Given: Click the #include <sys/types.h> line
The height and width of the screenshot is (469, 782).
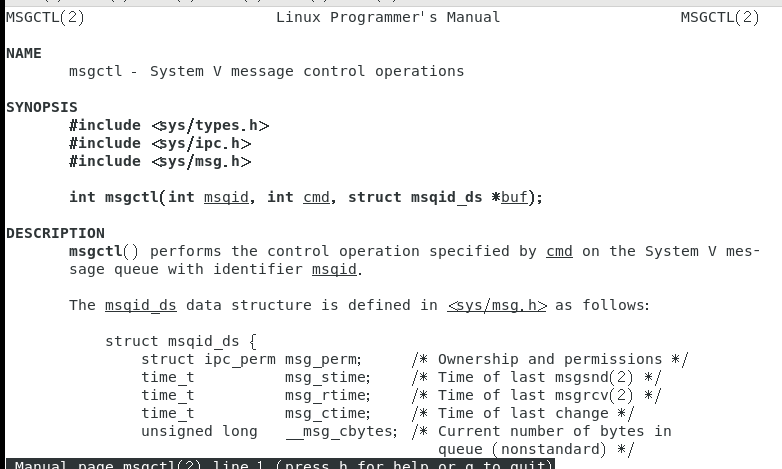Looking at the screenshot, I should point(169,125).
